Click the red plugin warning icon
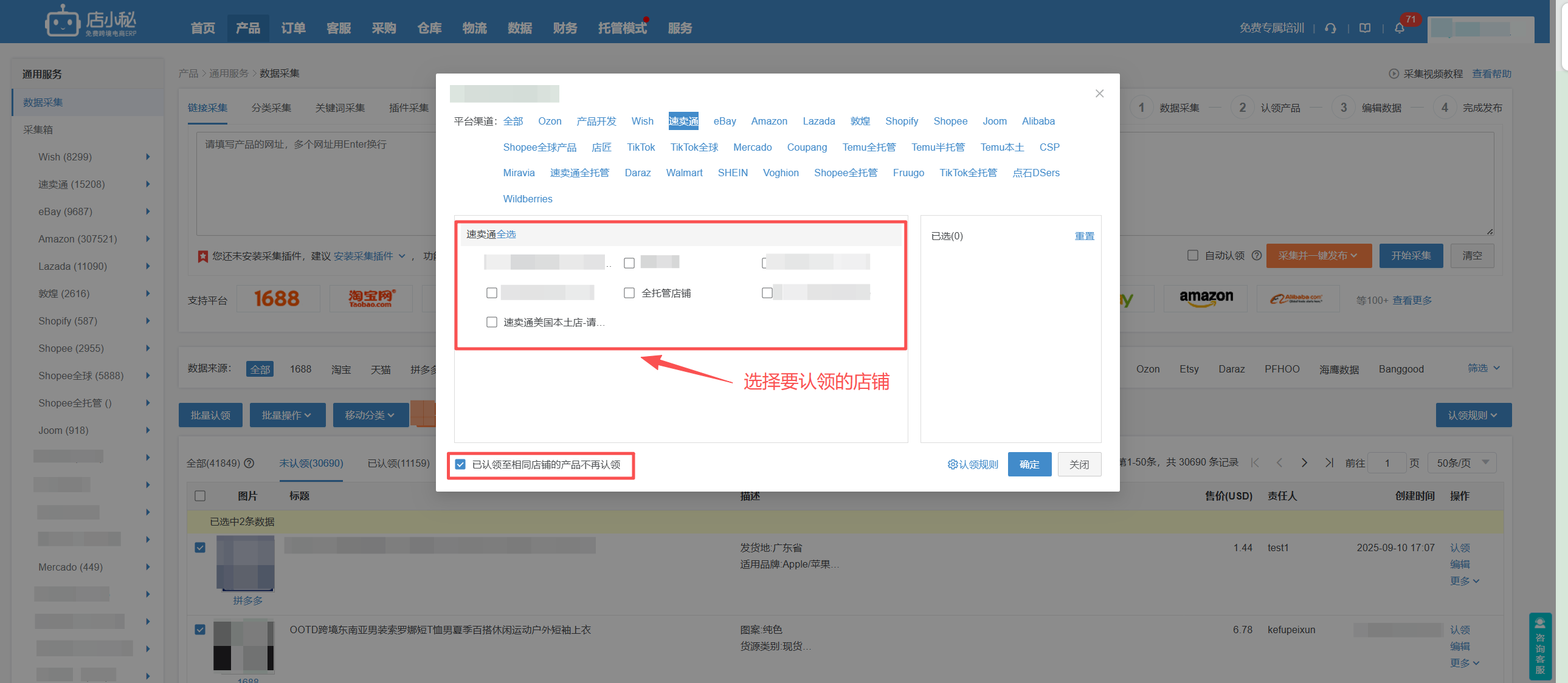This screenshot has width=1568, height=683. pyautogui.click(x=202, y=256)
